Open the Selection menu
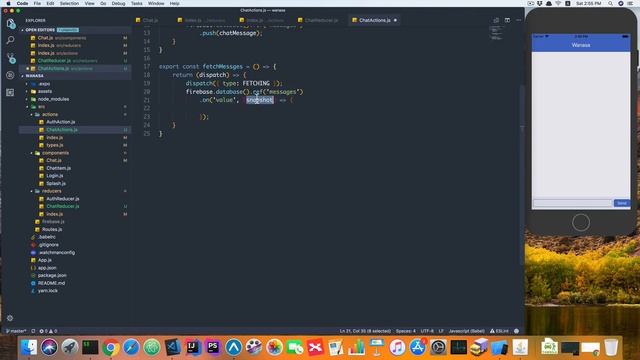Viewport: 640px width, 360px height. coord(69,3)
